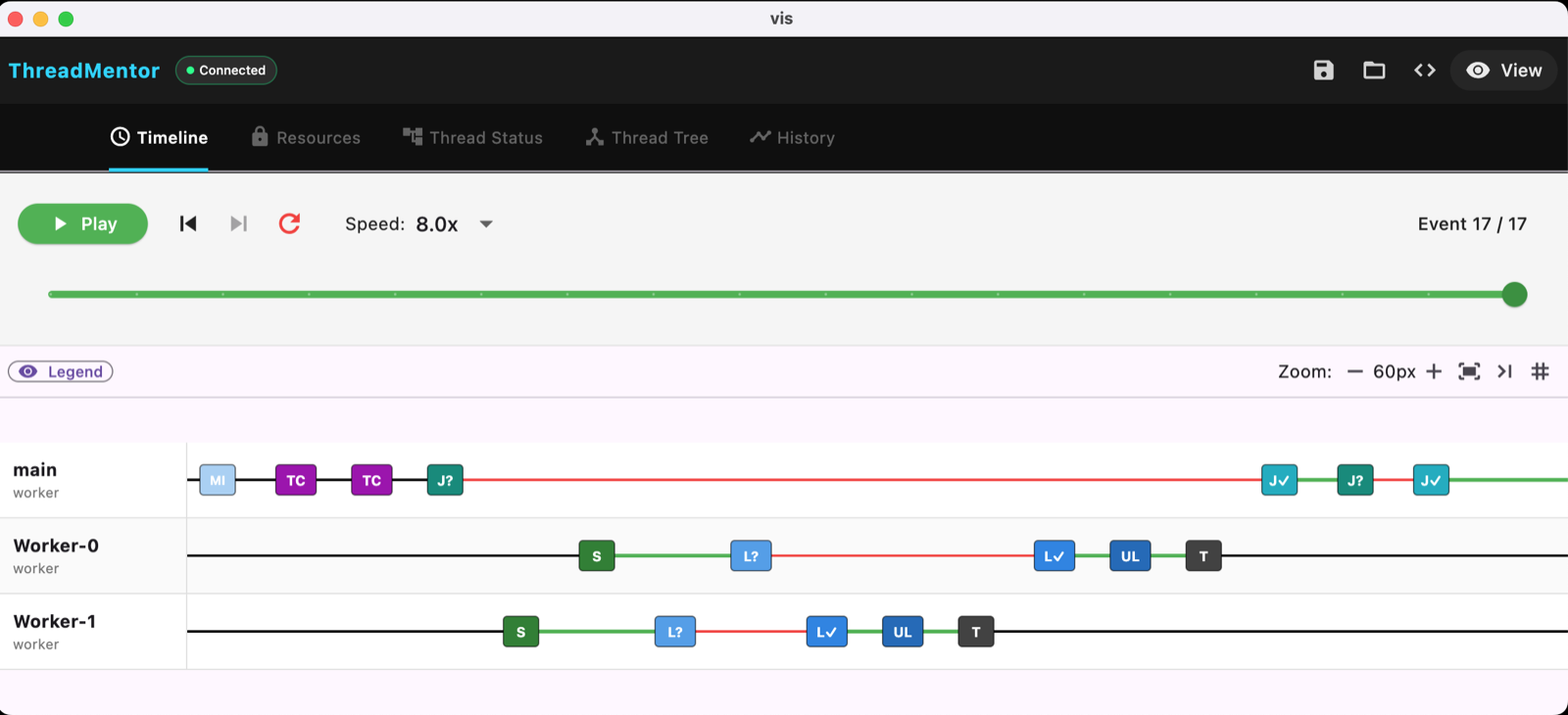This screenshot has height=715, width=1568.
Task: Select the UL event on Worker-0
Action: [1130, 556]
